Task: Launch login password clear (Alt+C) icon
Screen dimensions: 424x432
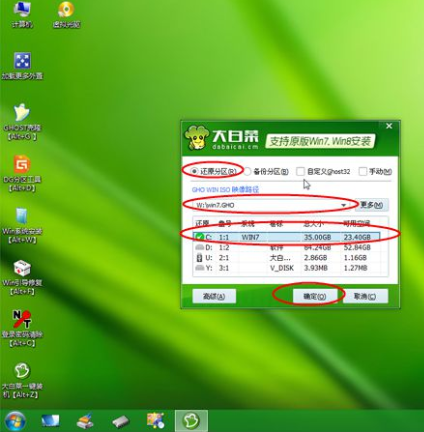Action: (22, 329)
